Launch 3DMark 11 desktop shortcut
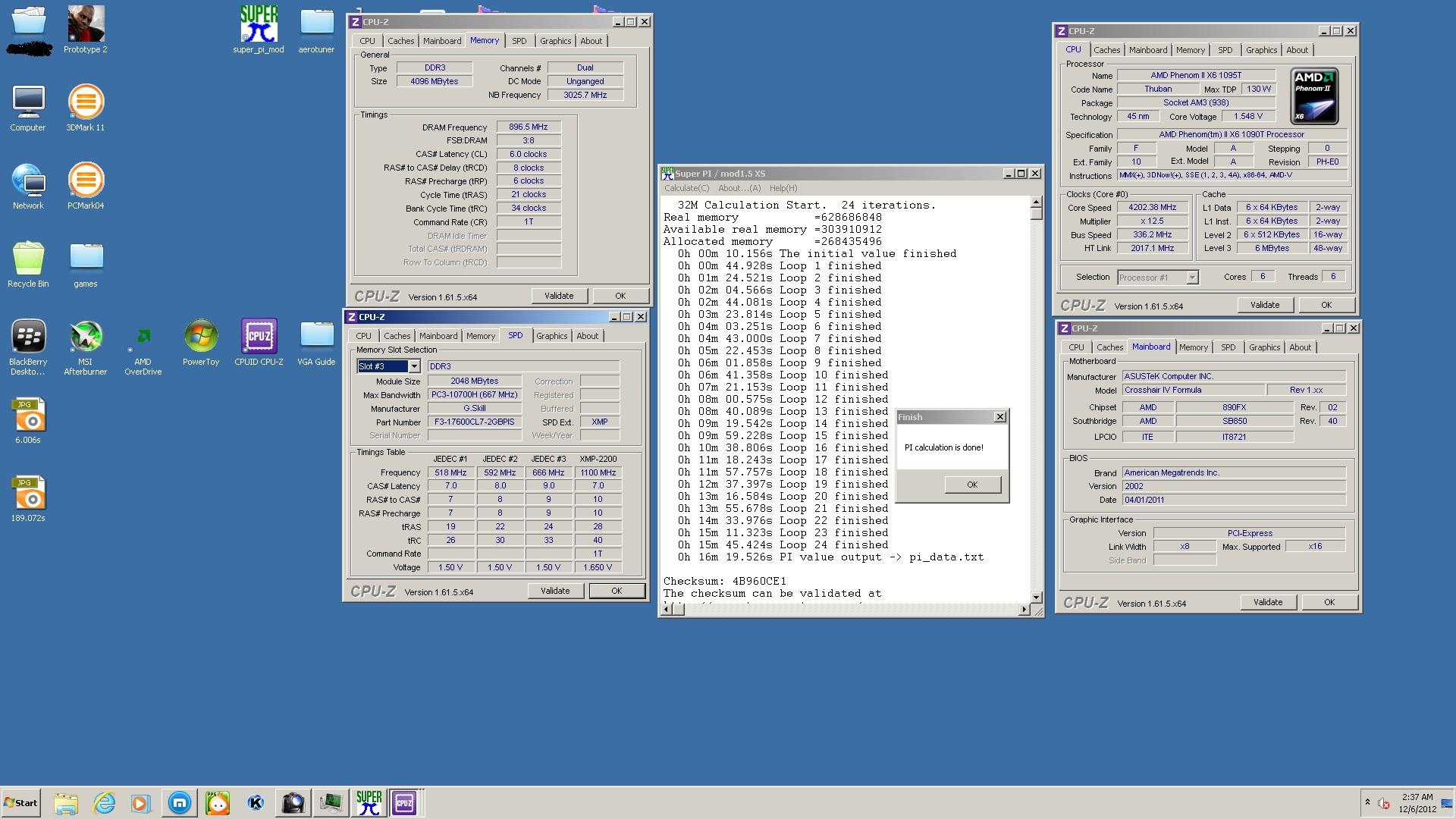1456x819 pixels. (x=86, y=108)
